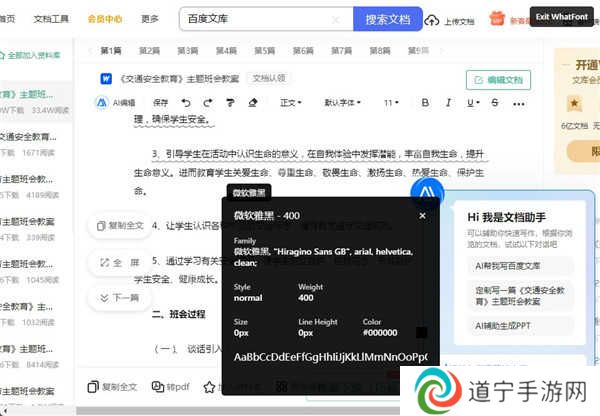Viewport: 600px width, 416px height.
Task: Open the 默认字体 font dropdown
Action: (342, 103)
